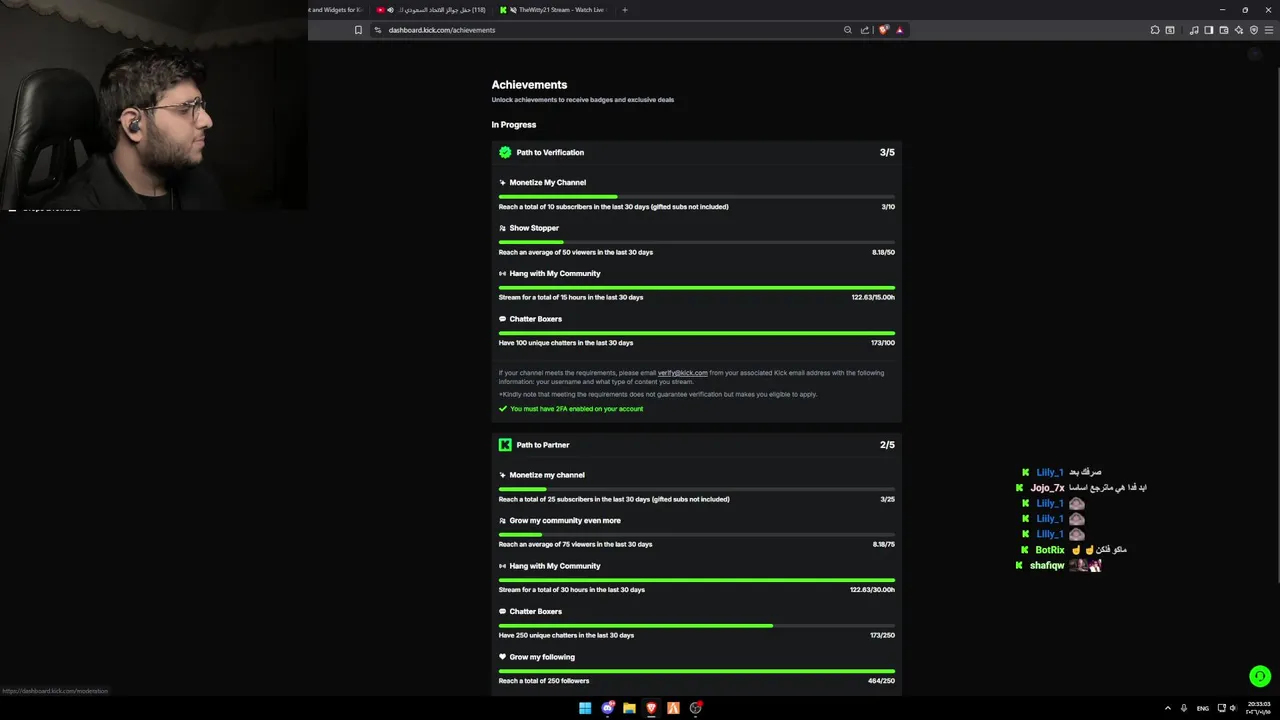Open Discord from the taskbar
This screenshot has height=720, width=1280.
(608, 708)
